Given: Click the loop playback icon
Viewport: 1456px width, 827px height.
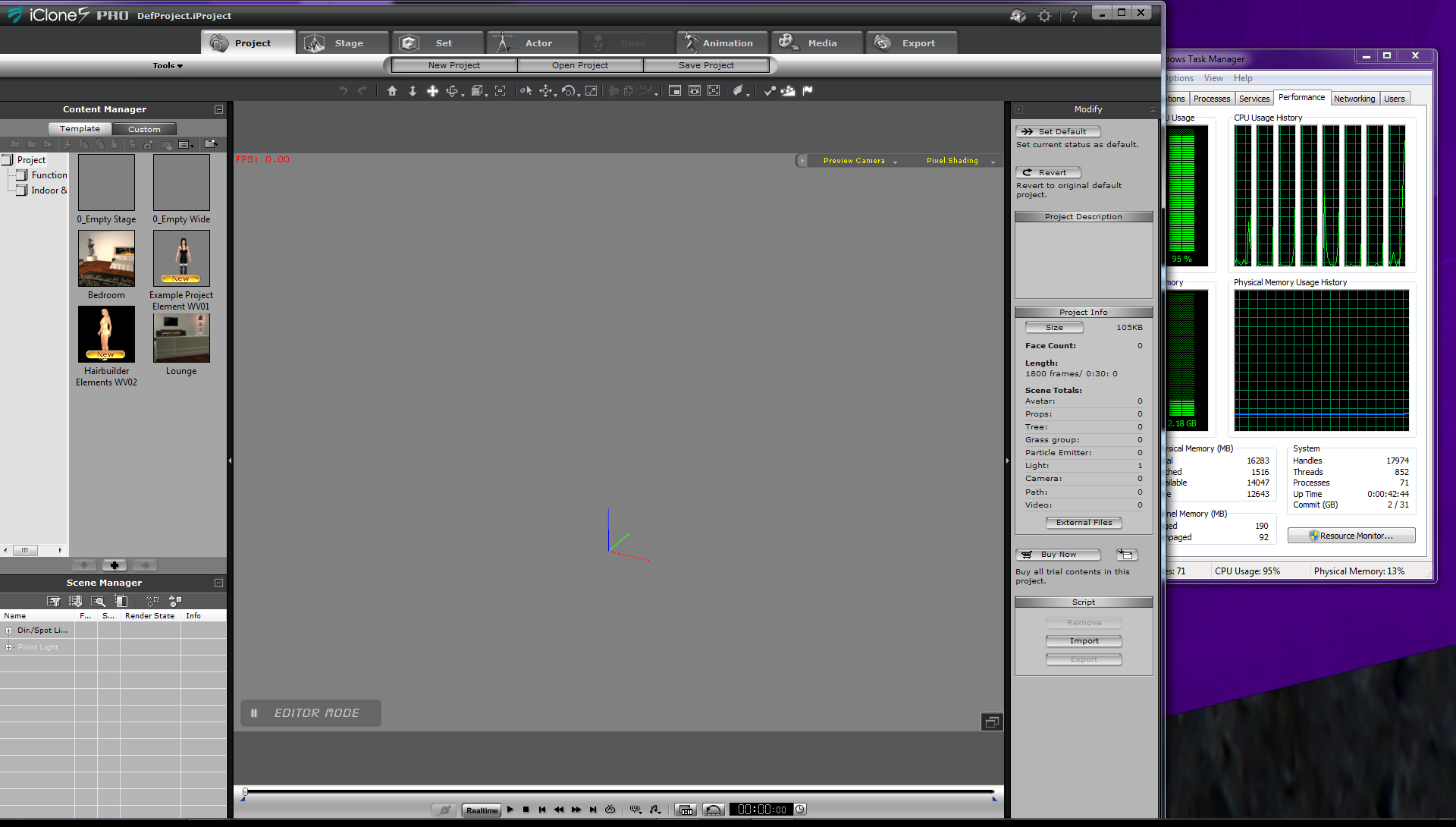Looking at the screenshot, I should point(610,810).
